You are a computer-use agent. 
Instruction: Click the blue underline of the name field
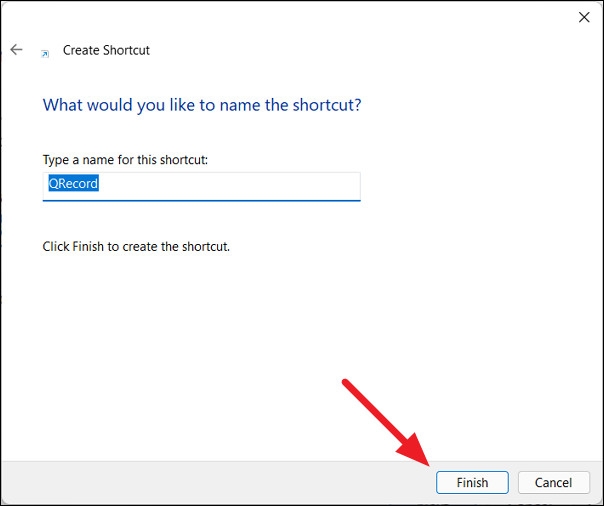pos(201,200)
